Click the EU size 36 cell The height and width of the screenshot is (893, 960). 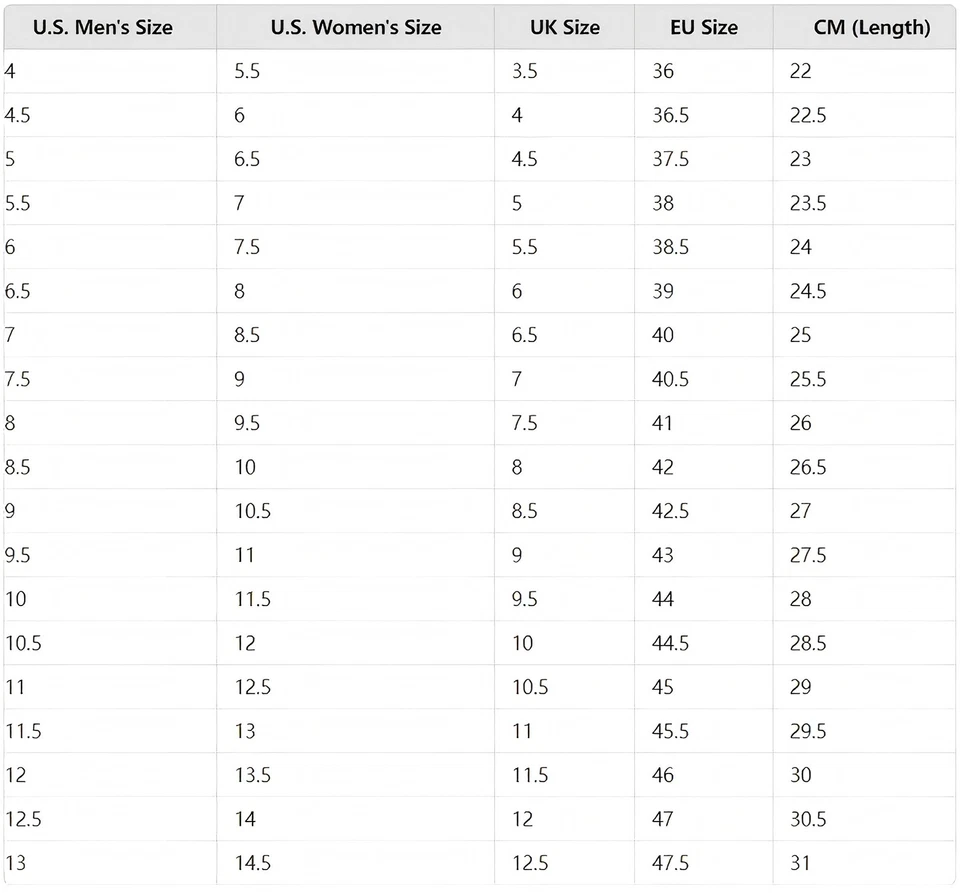[x=663, y=71]
